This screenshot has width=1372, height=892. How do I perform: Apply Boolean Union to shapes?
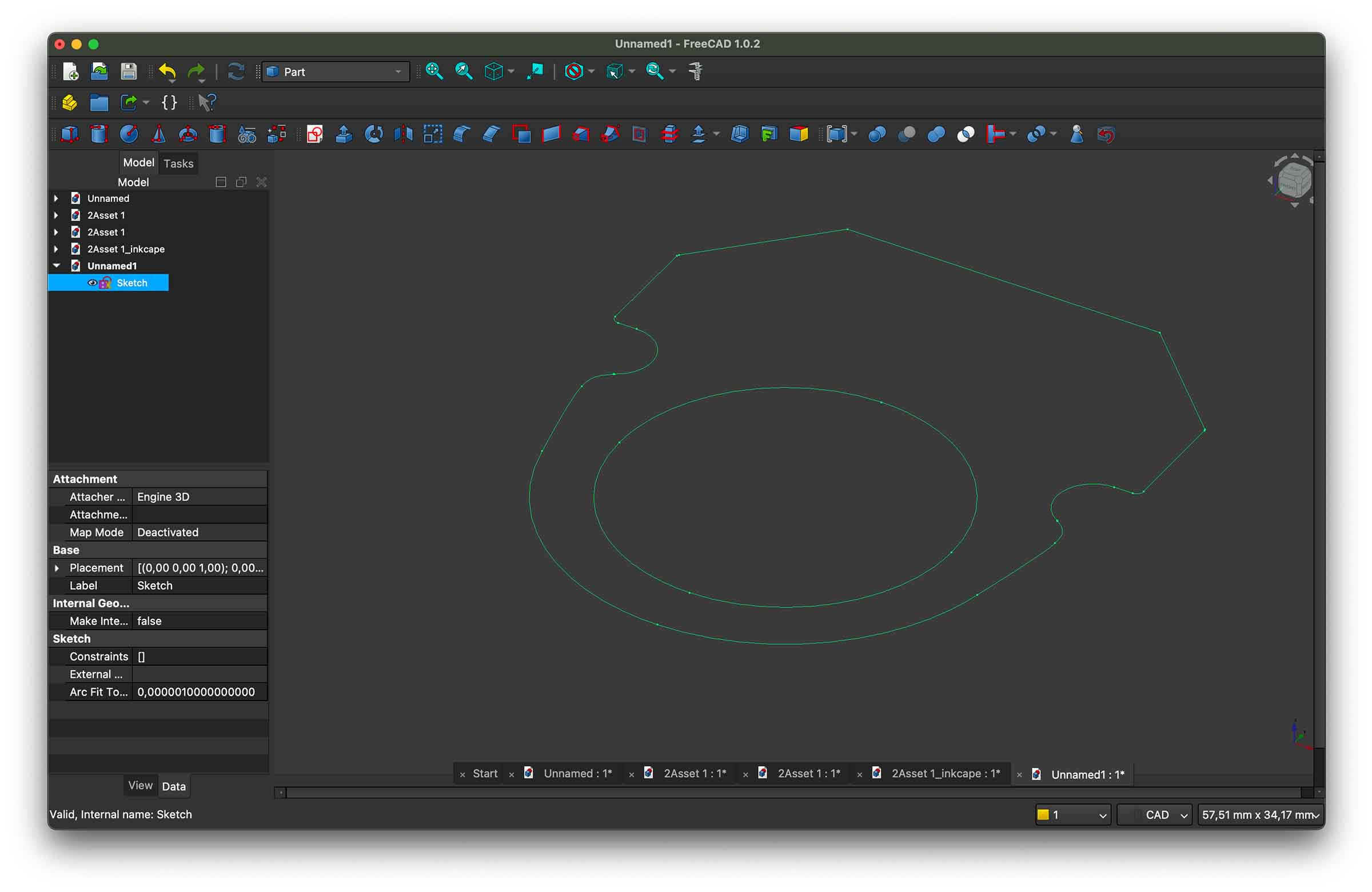[936, 134]
